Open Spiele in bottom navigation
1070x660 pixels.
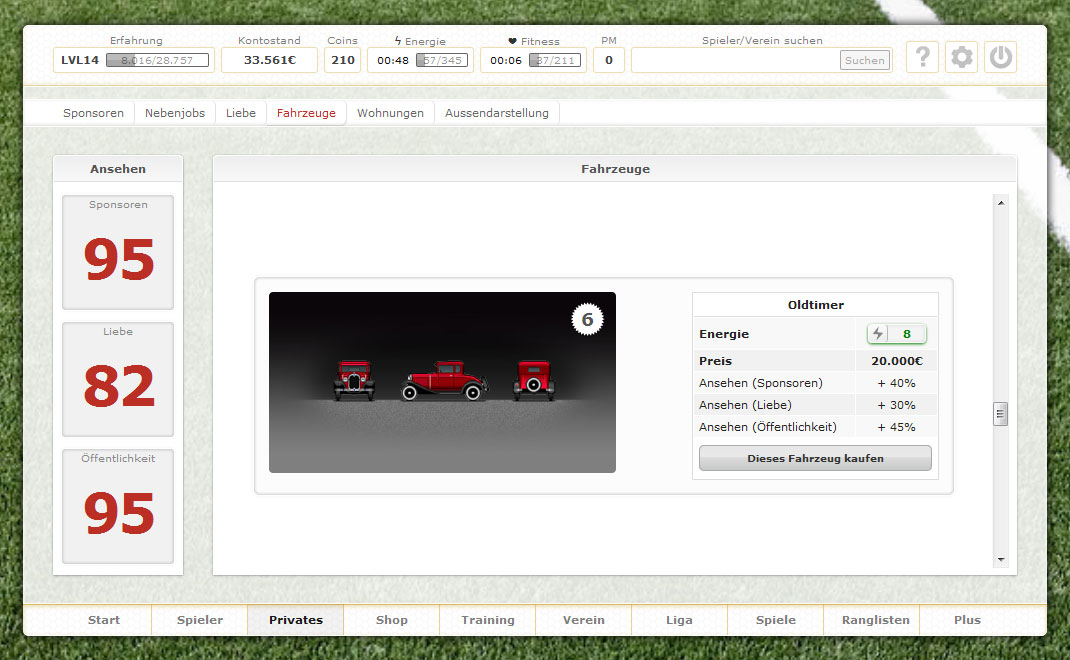click(776, 620)
